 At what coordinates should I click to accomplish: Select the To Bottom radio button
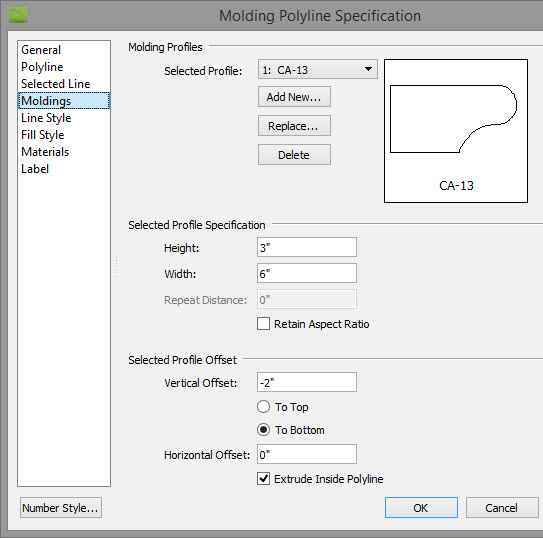(263, 430)
